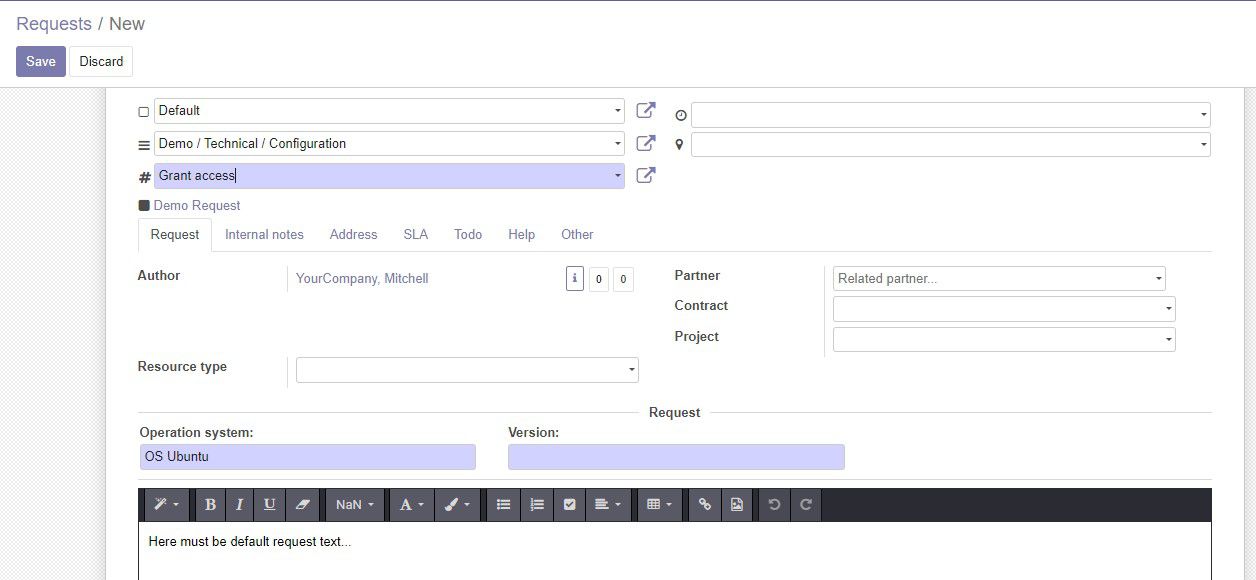1256x580 pixels.
Task: Click the clock icon next to the empty field
Action: point(681,115)
